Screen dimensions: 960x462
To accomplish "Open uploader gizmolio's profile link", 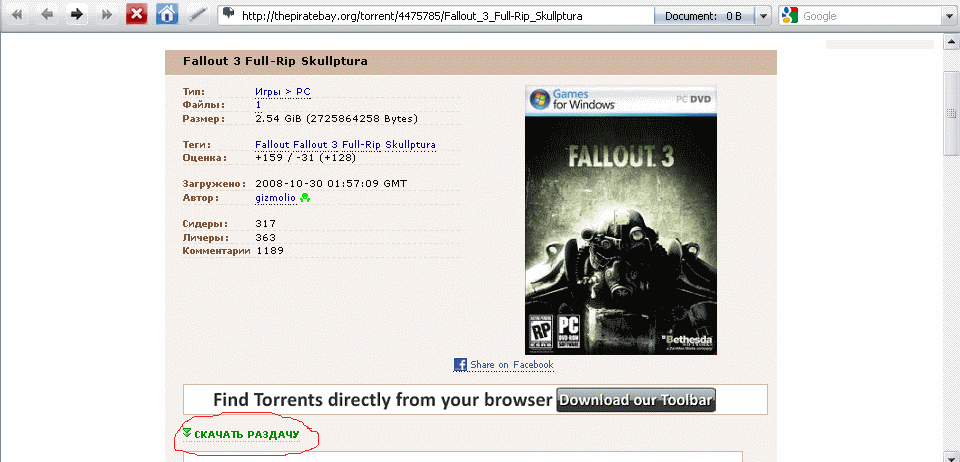I will [276, 198].
